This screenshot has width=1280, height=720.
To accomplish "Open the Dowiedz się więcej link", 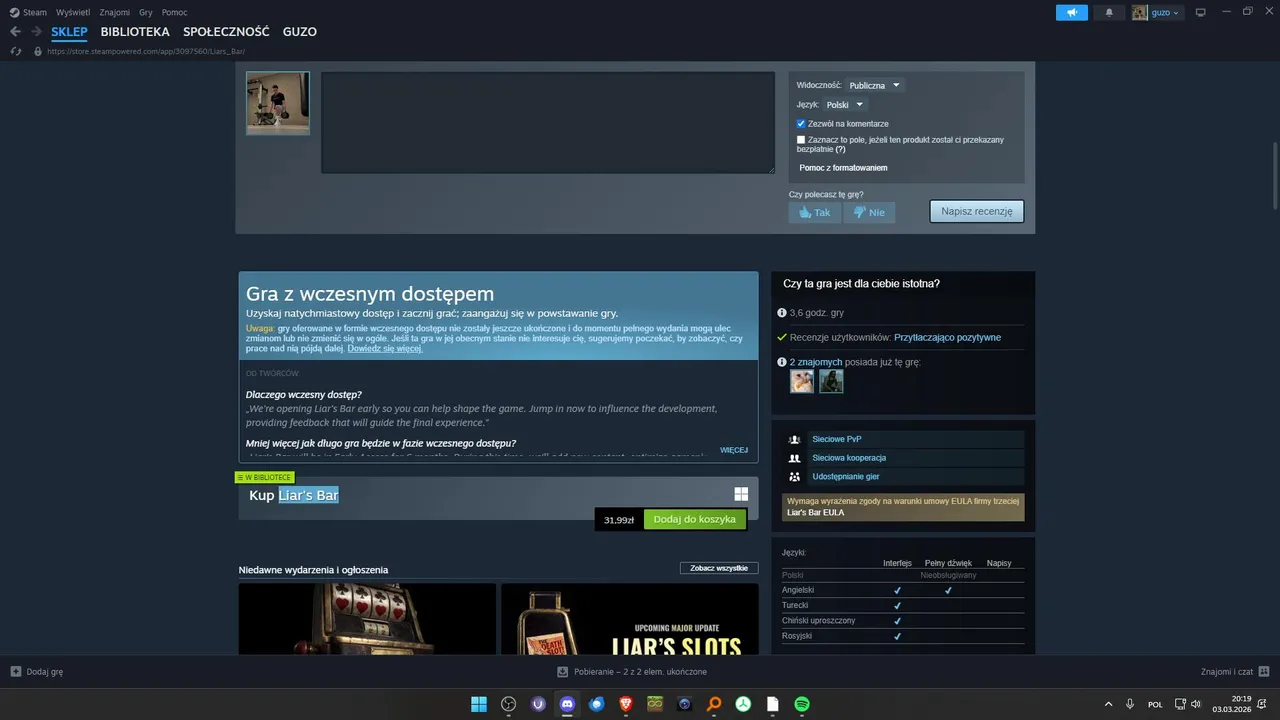I will tap(385, 349).
